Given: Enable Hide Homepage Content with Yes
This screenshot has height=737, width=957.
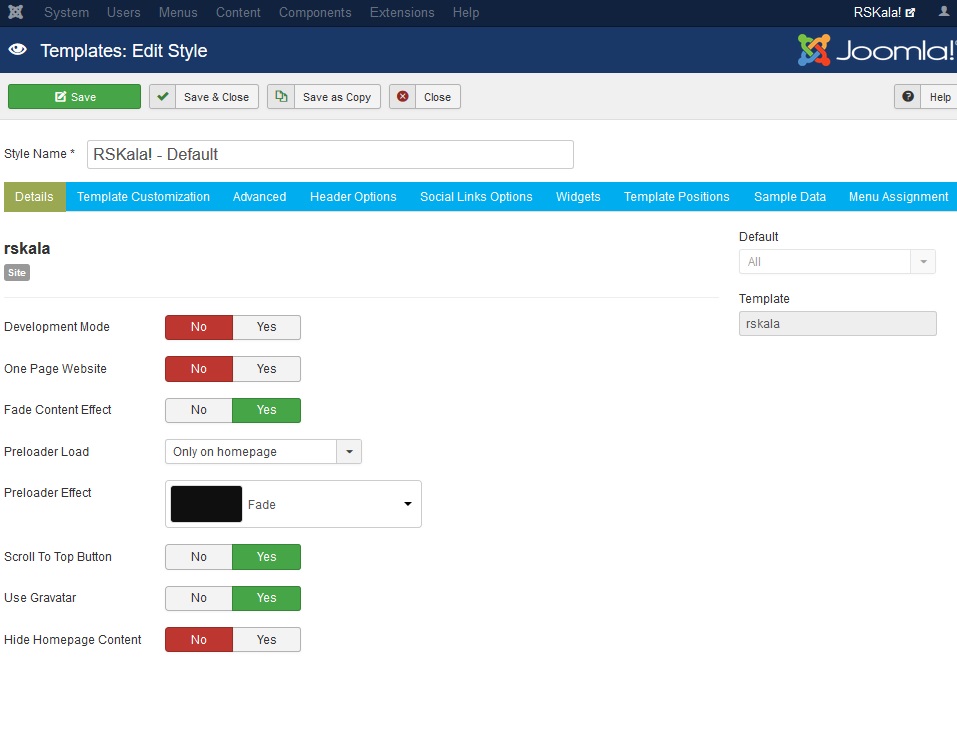Looking at the screenshot, I should 267,639.
